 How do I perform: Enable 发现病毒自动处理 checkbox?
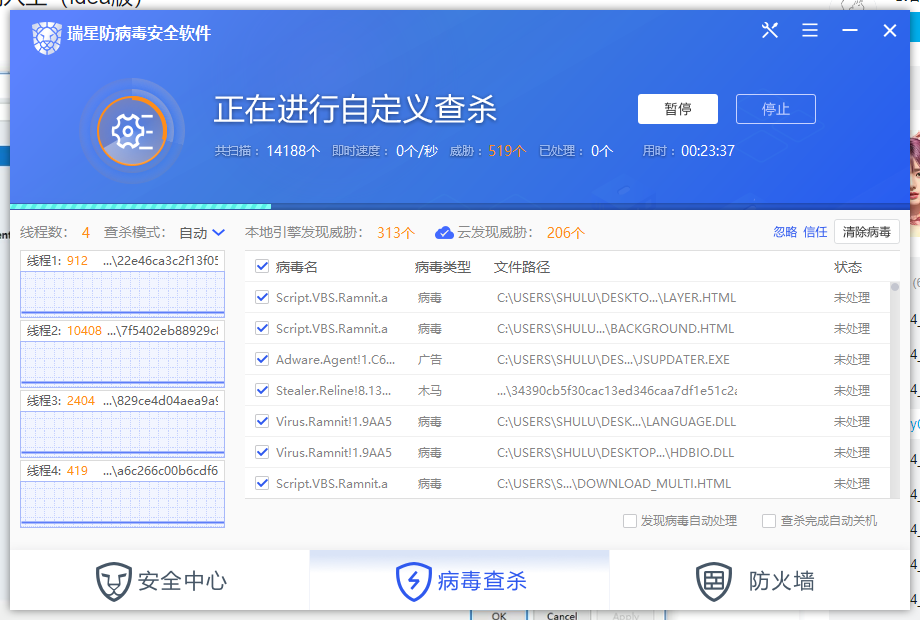(630, 521)
